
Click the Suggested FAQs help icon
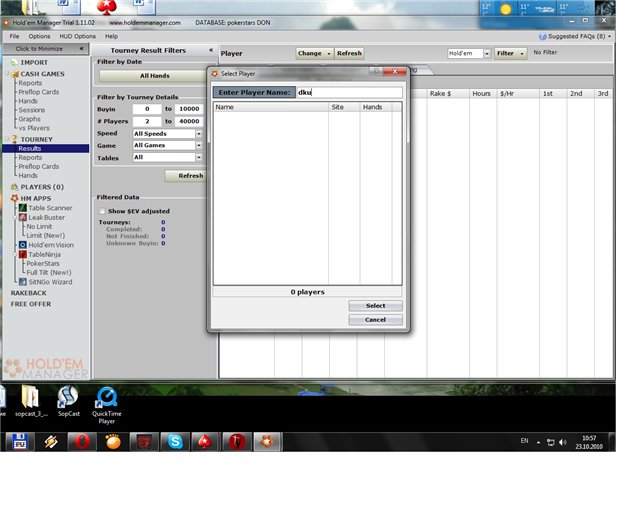click(x=542, y=36)
